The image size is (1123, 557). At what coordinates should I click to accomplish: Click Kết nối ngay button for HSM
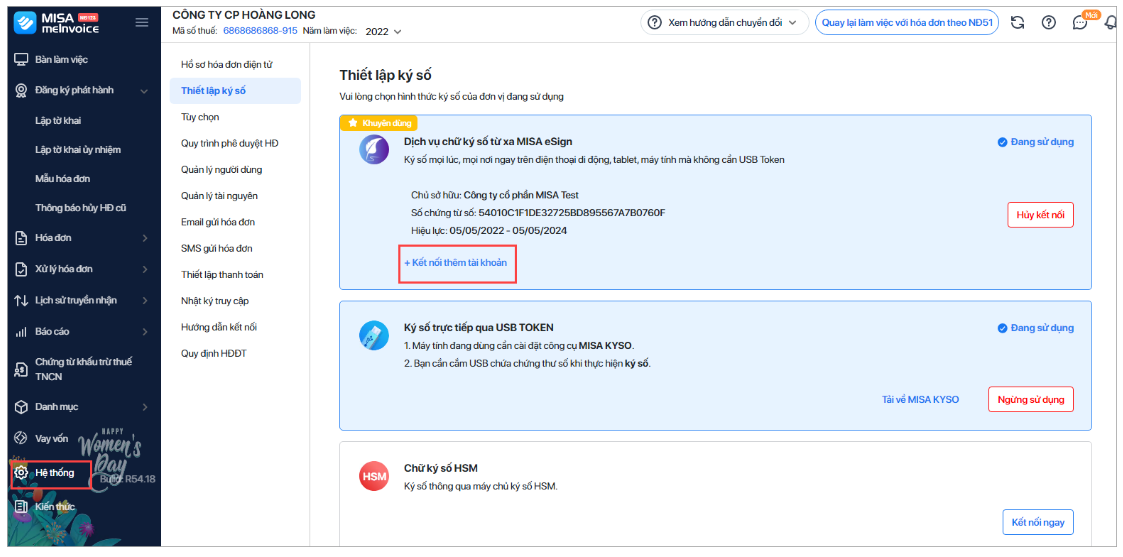pos(1038,522)
